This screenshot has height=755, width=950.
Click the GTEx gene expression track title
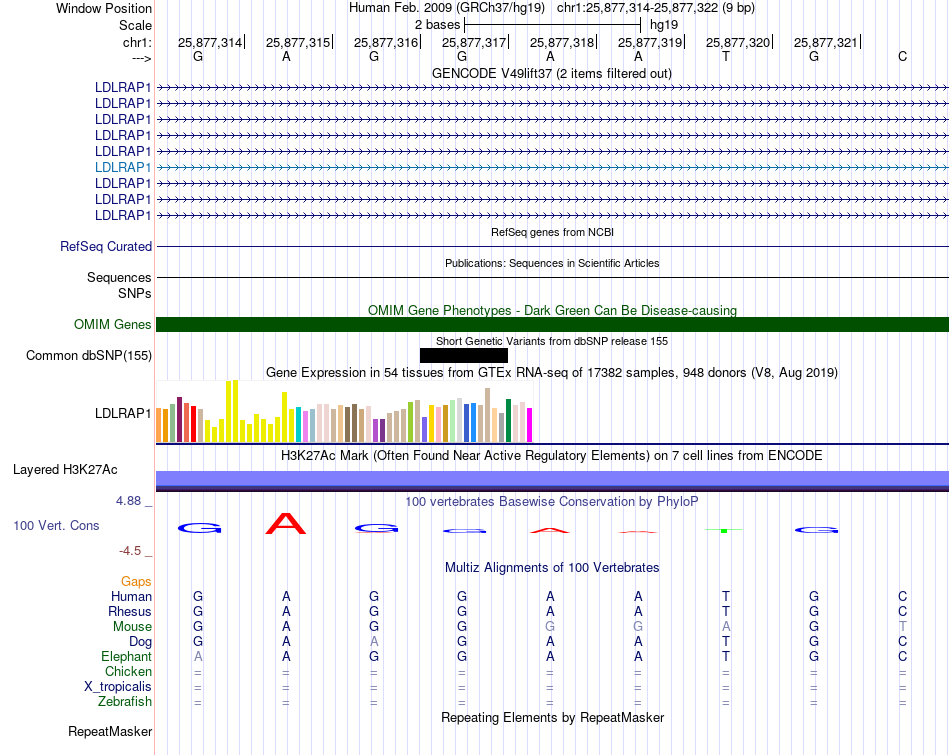pyautogui.click(x=552, y=373)
